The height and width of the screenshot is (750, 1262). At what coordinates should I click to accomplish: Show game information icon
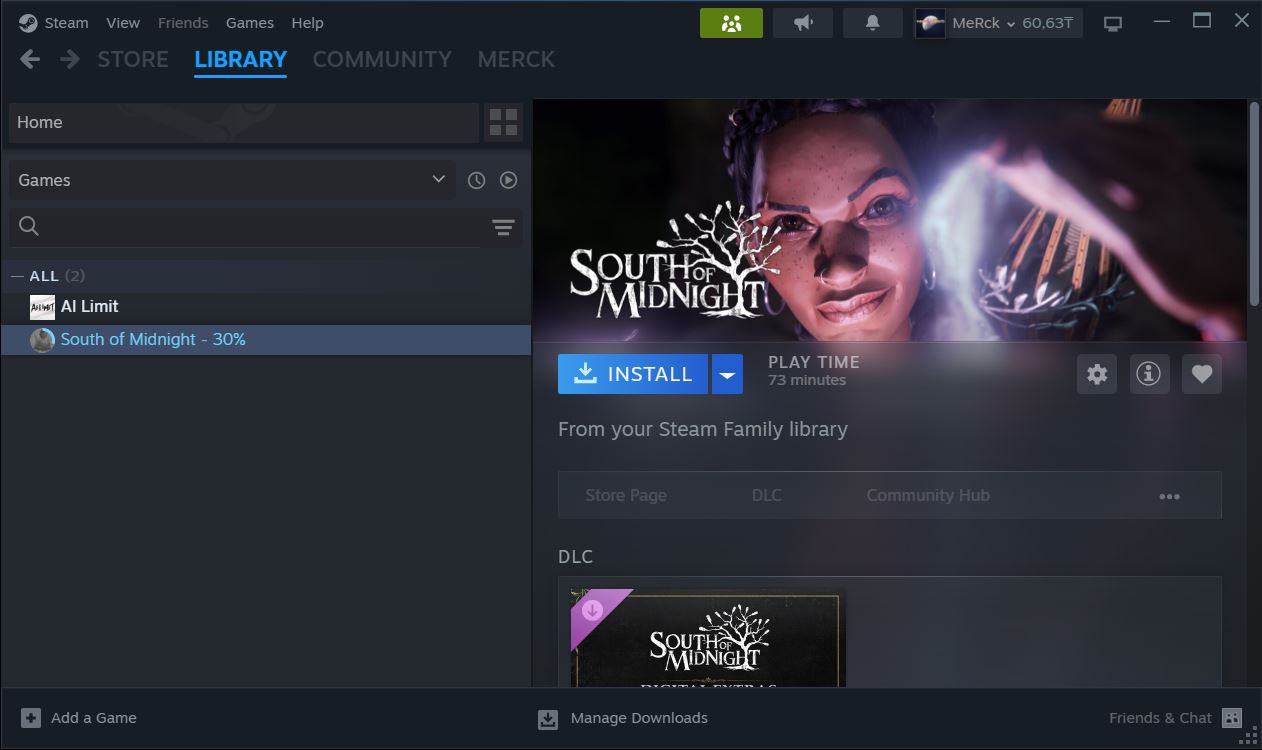(x=1149, y=374)
